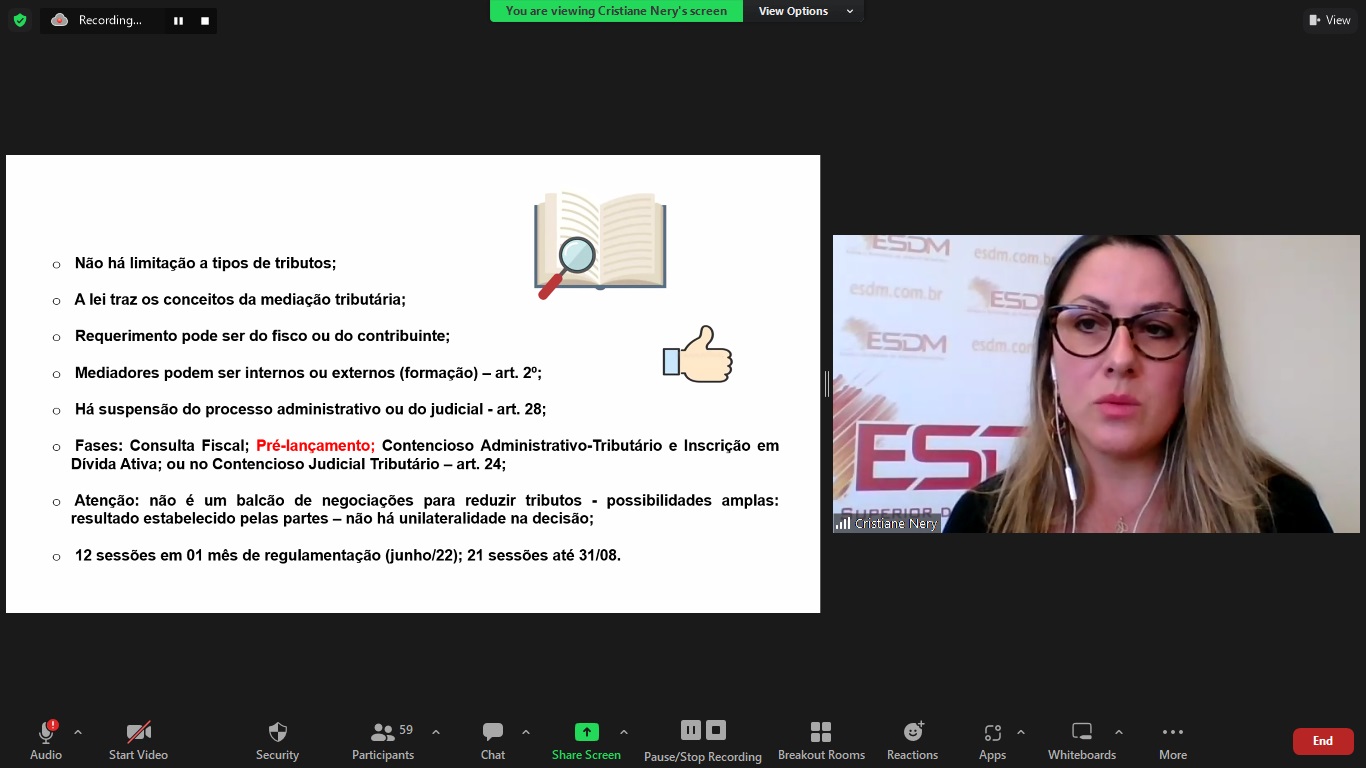Click the line 'A lei traz os conceitos da mediação tributária;'
Screen dimensions: 1366x768
coord(240,300)
